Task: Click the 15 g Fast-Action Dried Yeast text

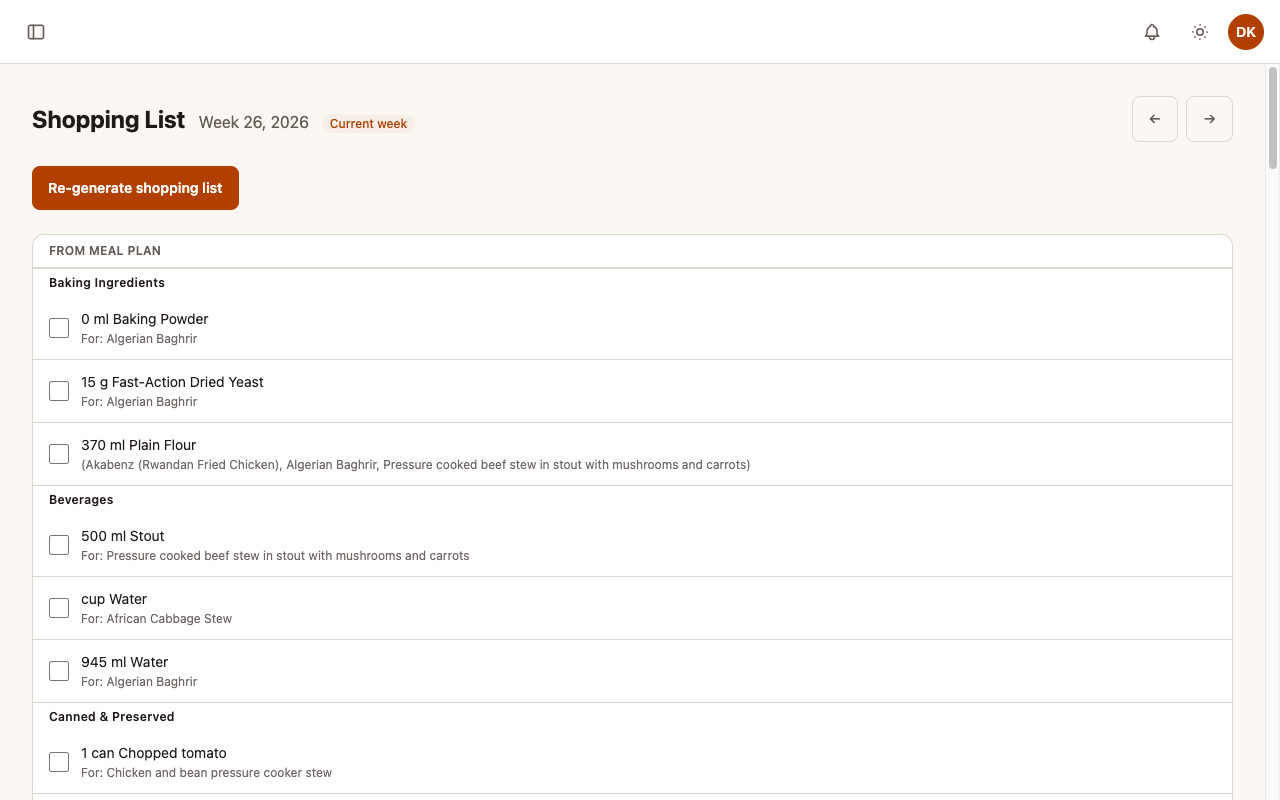Action: tap(172, 382)
